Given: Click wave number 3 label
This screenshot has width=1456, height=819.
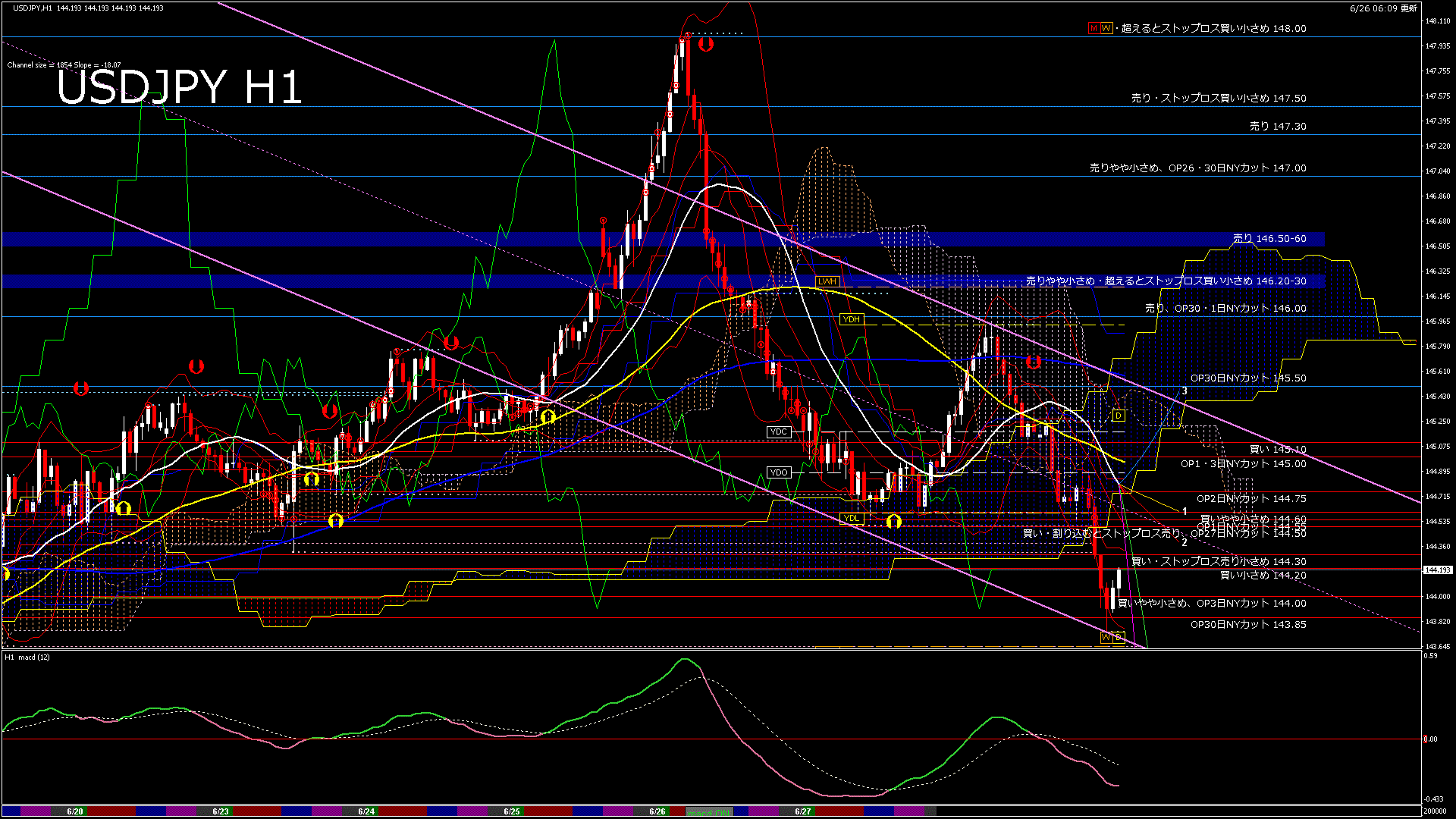Looking at the screenshot, I should (x=1185, y=391).
